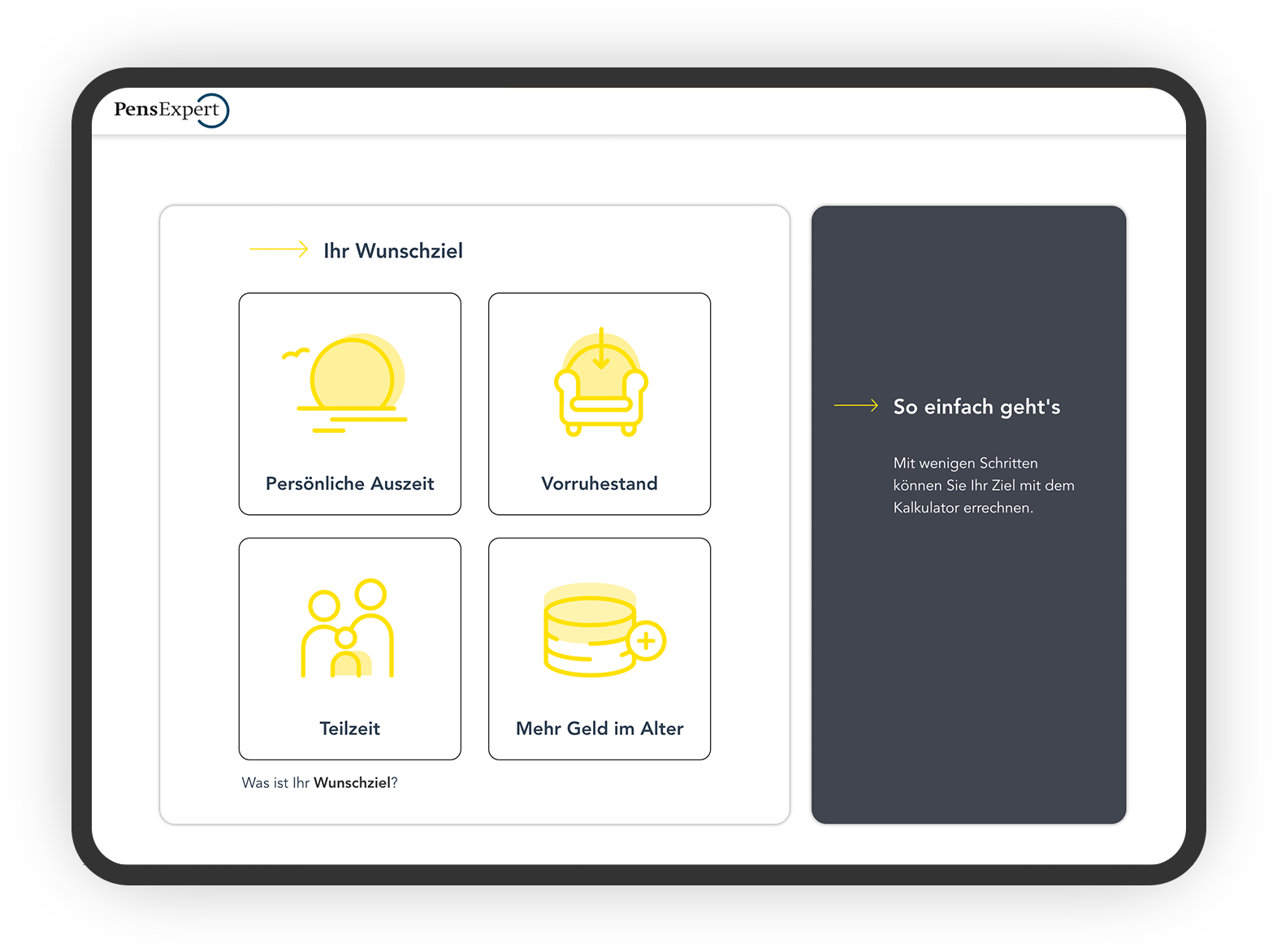The height and width of the screenshot is (952, 1277).
Task: Click the 'Mit wenigen Schritten' description text
Action: (983, 485)
